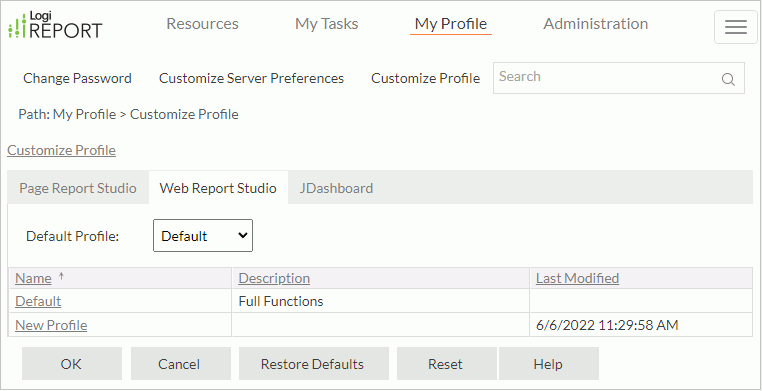The image size is (762, 391).
Task: Click the Logi Report logo
Action: point(55,25)
